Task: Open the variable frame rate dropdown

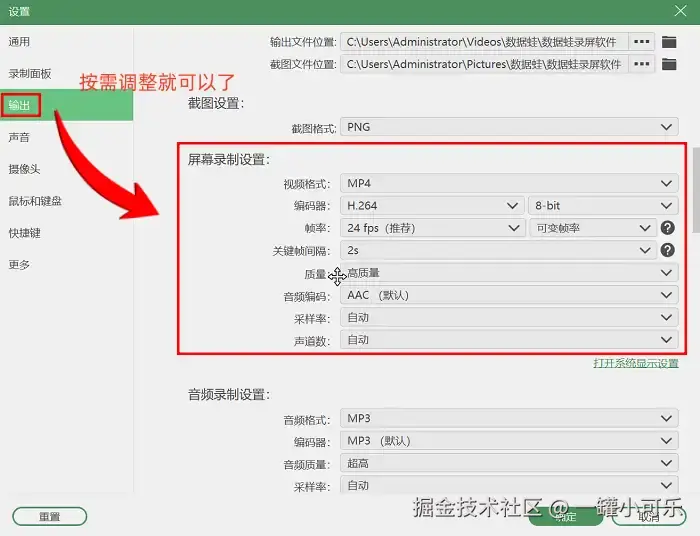Action: coord(593,228)
